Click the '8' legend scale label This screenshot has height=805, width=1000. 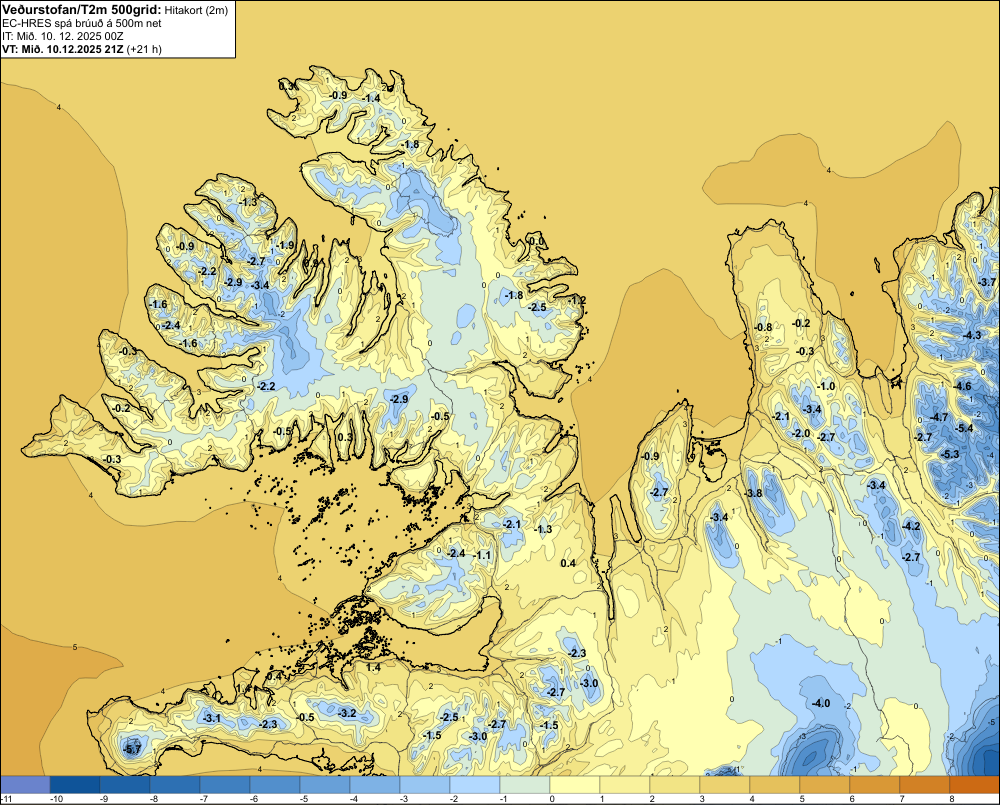coord(951,799)
